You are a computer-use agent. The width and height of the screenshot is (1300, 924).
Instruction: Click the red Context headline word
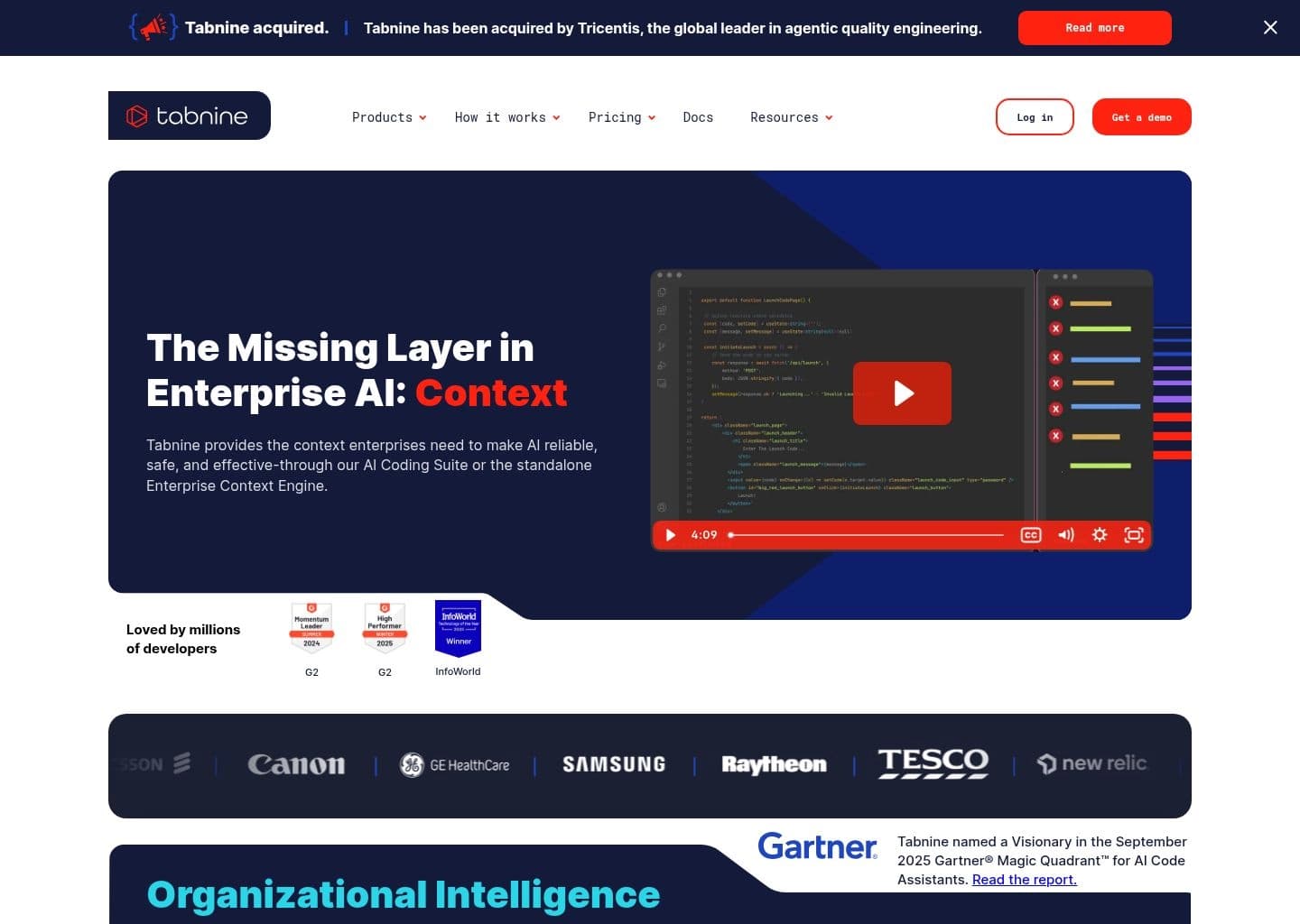pos(491,393)
